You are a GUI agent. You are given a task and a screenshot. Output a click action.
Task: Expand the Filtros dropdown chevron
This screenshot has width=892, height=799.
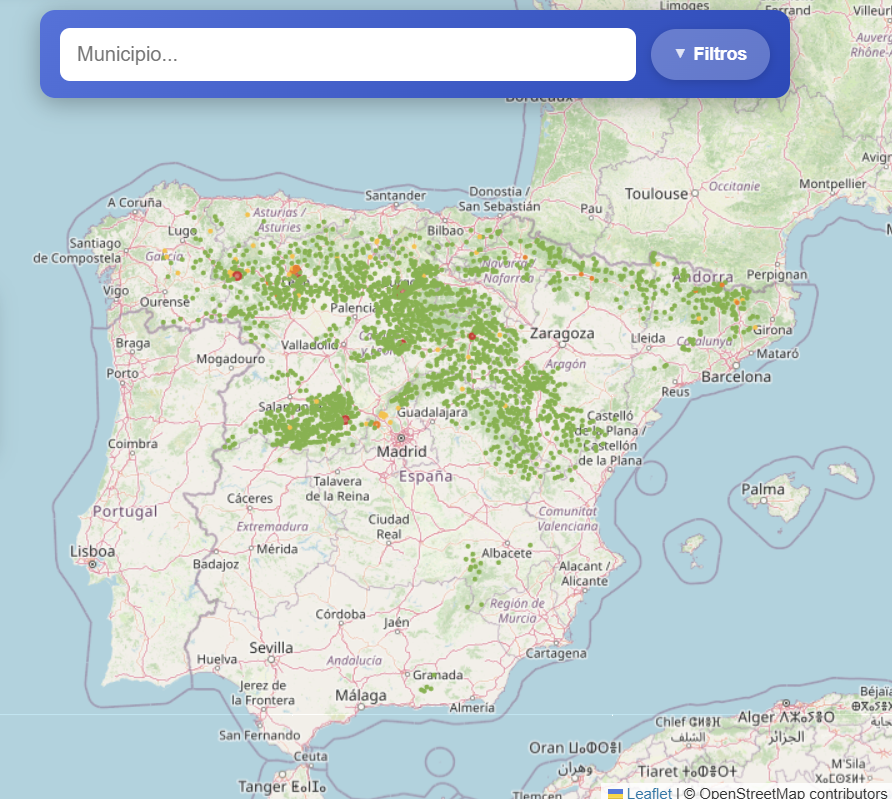coord(682,54)
